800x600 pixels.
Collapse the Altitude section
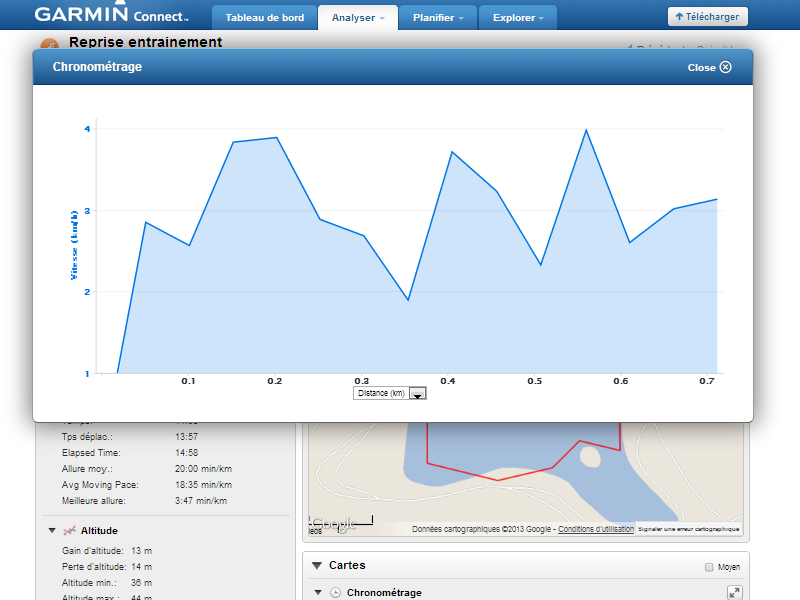click(x=51, y=530)
